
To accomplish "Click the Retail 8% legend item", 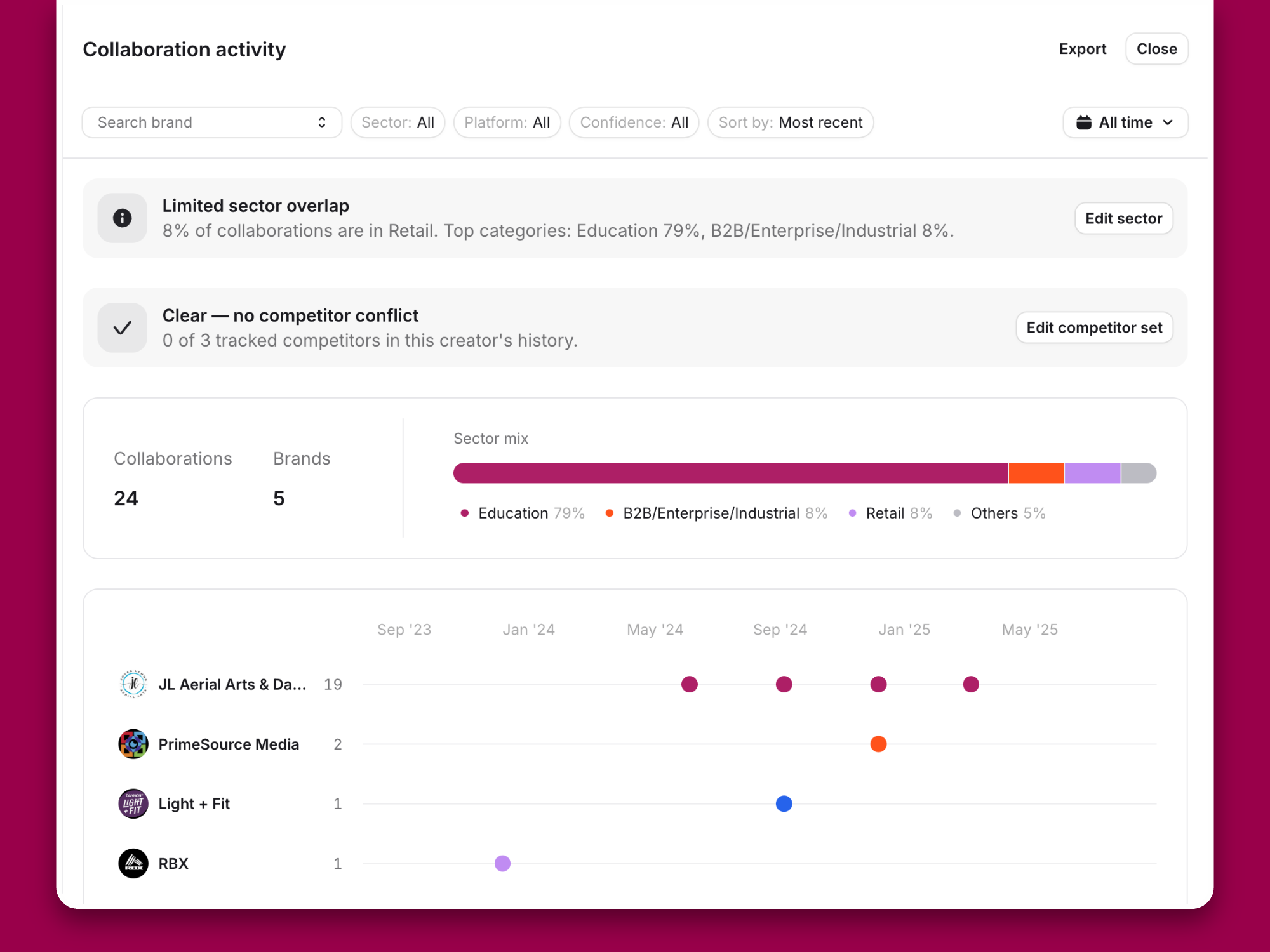I will 890,513.
